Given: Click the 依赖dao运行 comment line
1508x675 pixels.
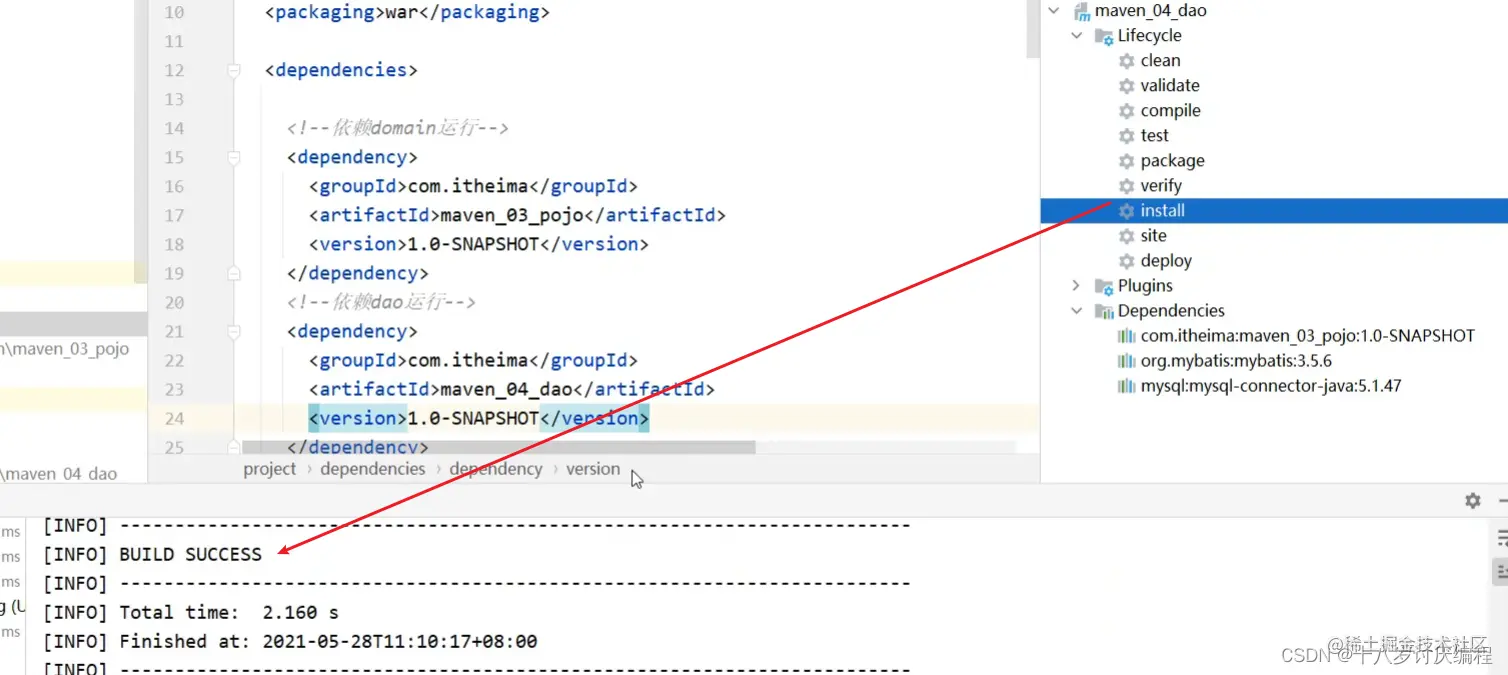Looking at the screenshot, I should pyautogui.click(x=381, y=302).
